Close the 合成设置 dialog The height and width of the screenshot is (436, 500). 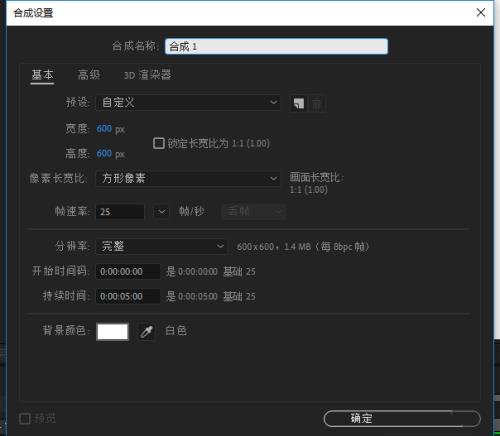[x=481, y=13]
